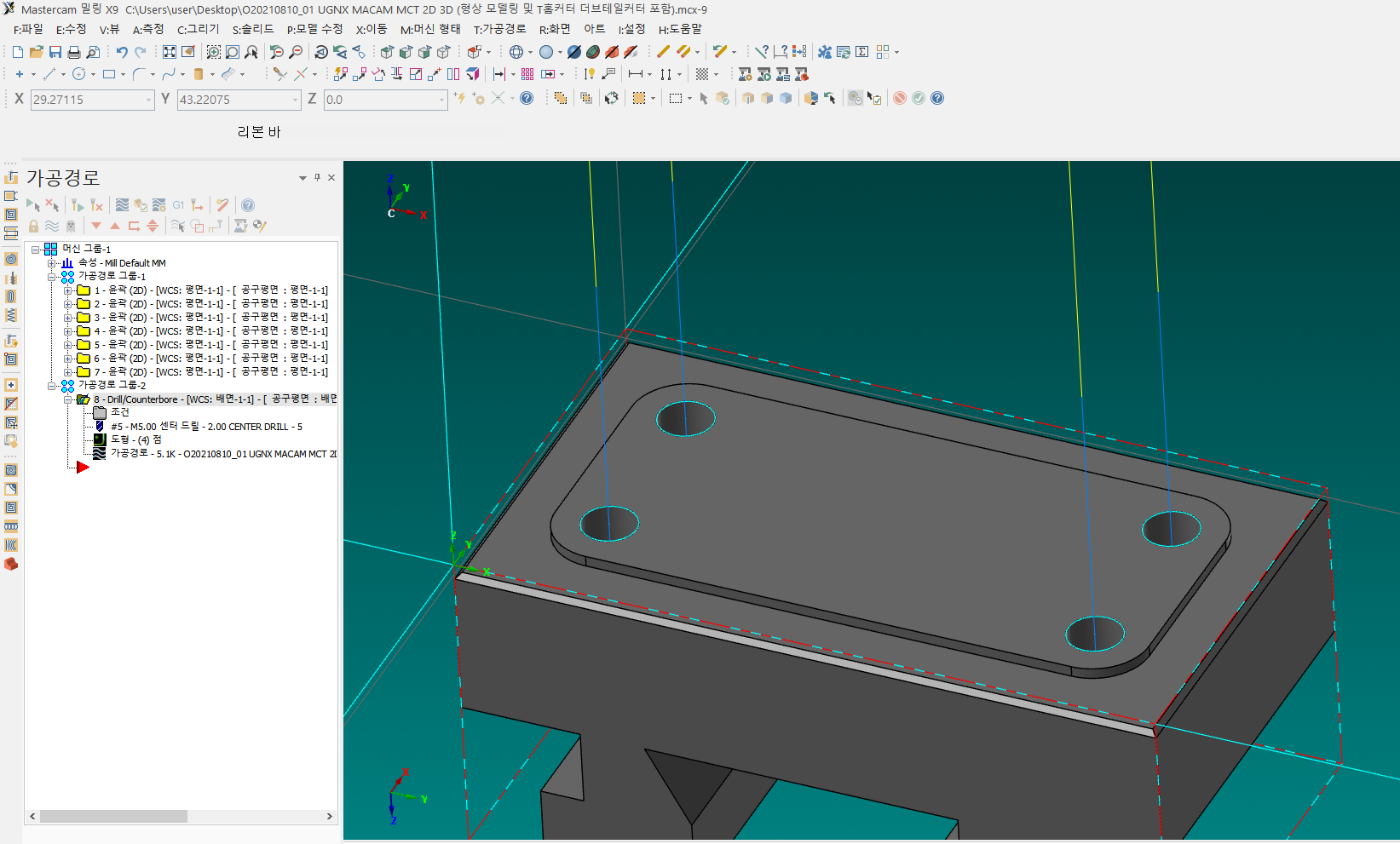
Task: Open the T:가공경로 menu
Action: [x=499, y=30]
